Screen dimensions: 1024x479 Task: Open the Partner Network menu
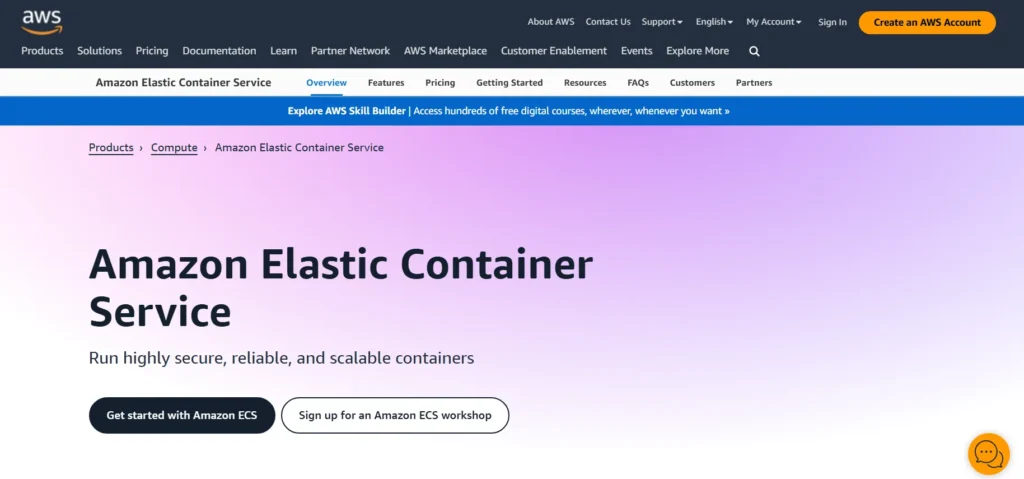tap(350, 50)
